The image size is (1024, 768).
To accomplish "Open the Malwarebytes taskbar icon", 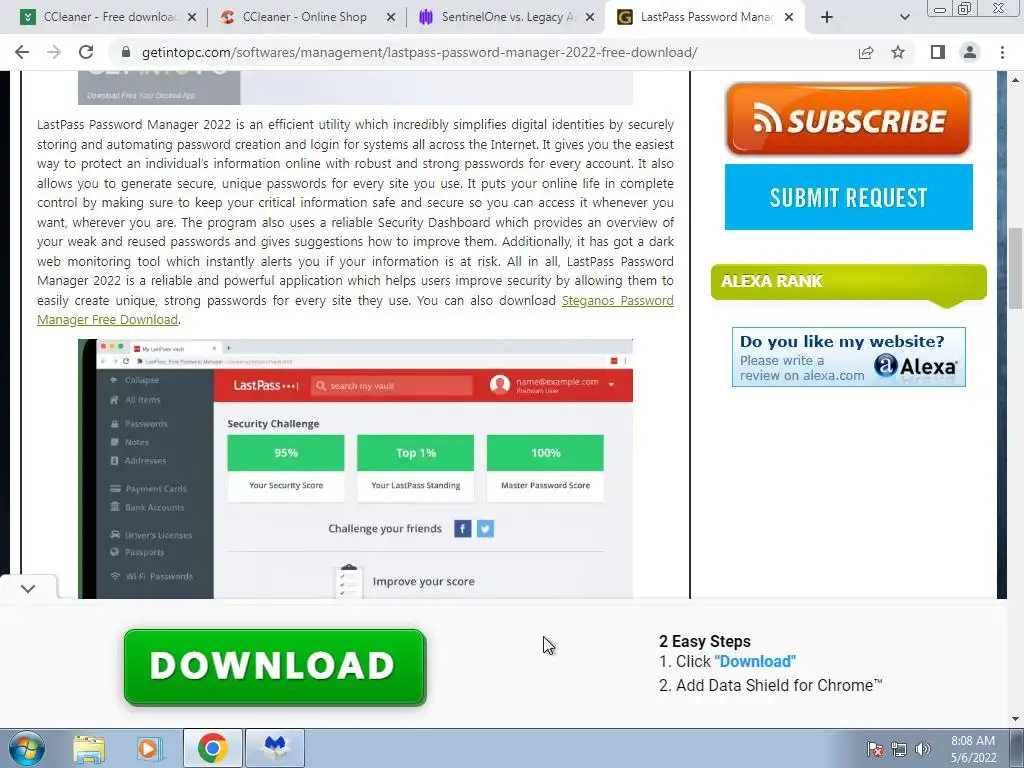I will (x=275, y=748).
